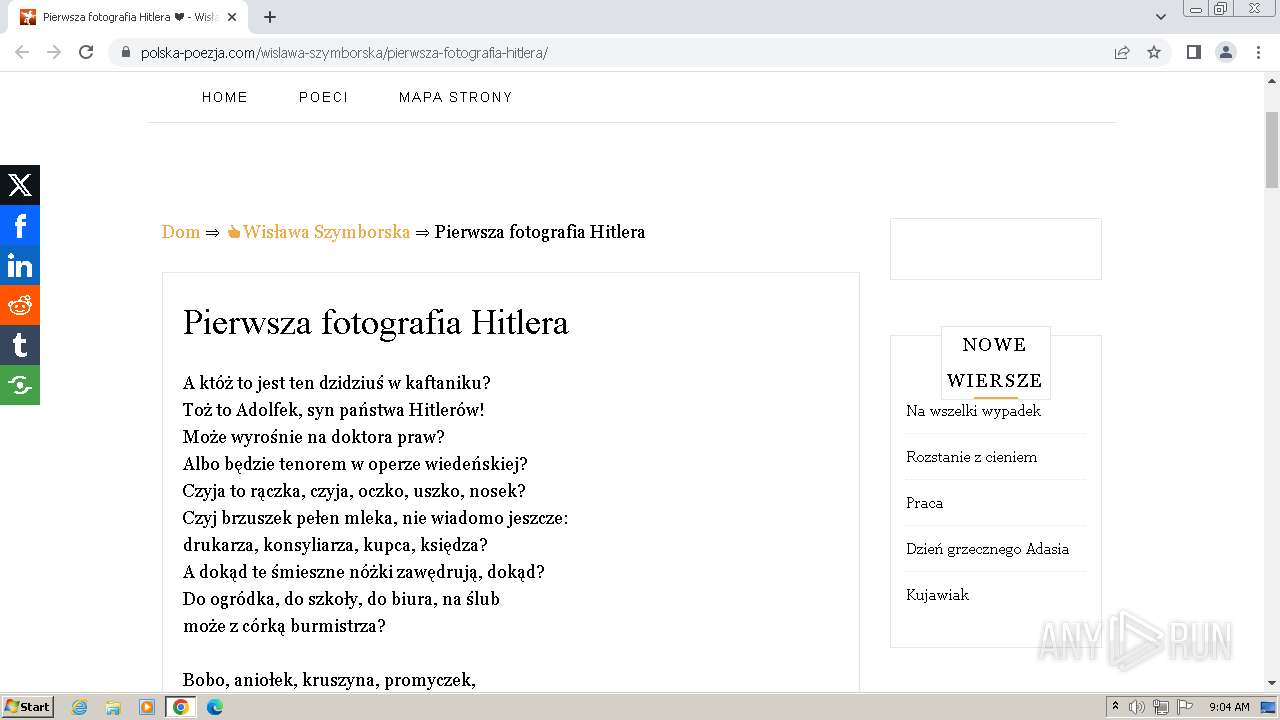This screenshot has height=720, width=1280.
Task: Open the POECI menu item
Action: (323, 97)
